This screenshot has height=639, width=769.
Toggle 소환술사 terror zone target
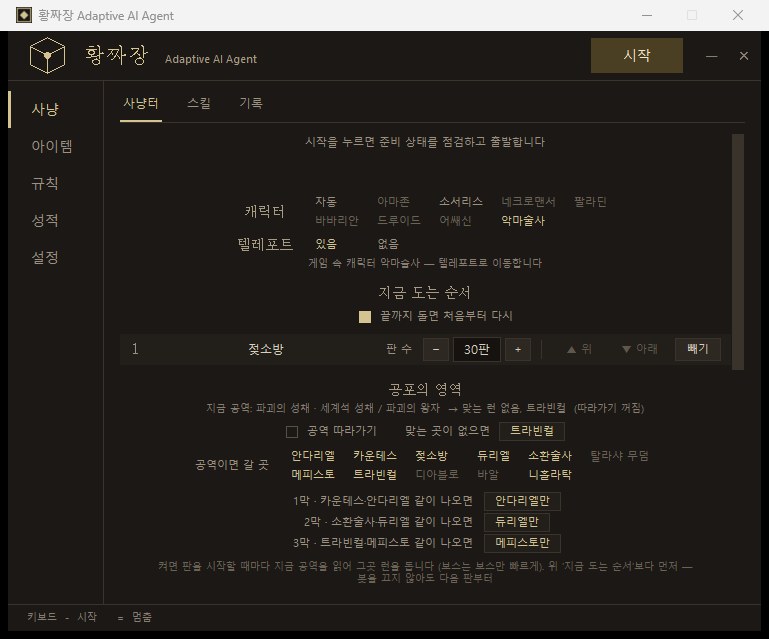pos(550,456)
